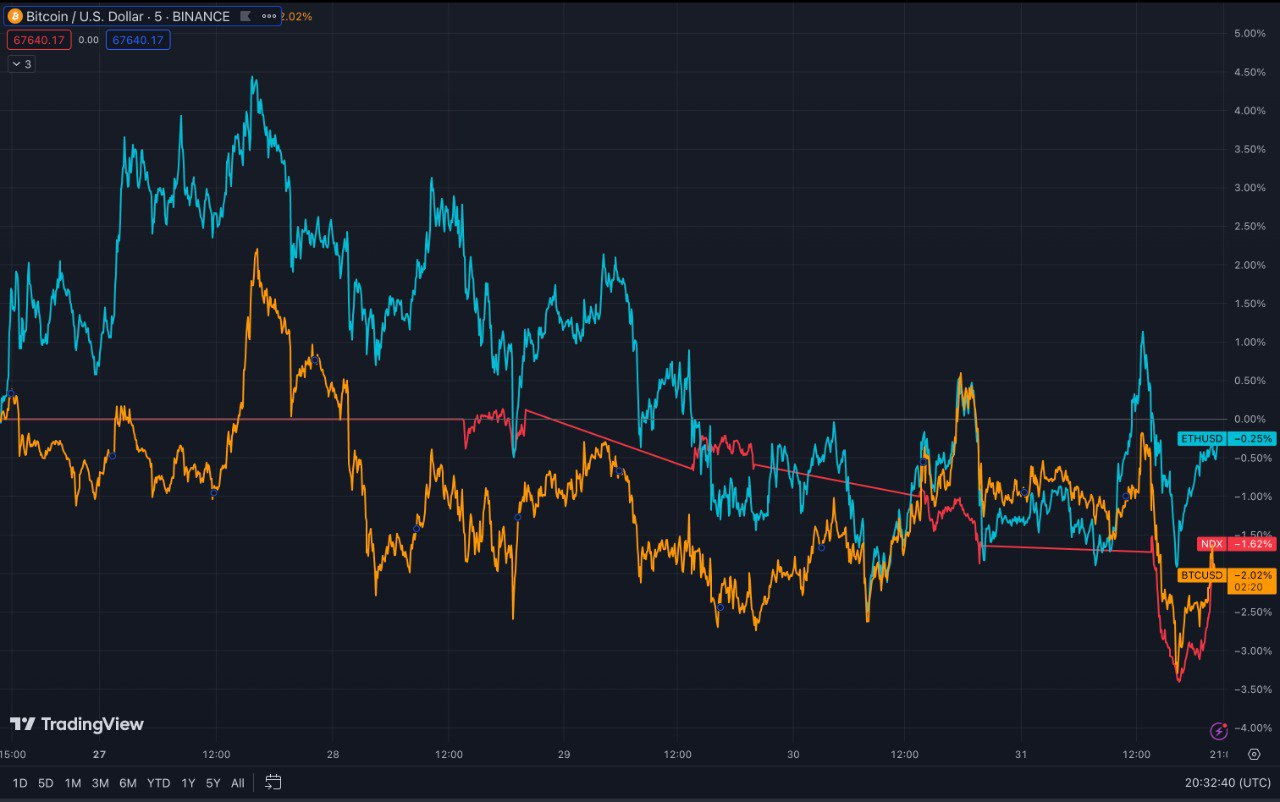The height and width of the screenshot is (802, 1280).
Task: Select the YTD time range
Action: (158, 783)
